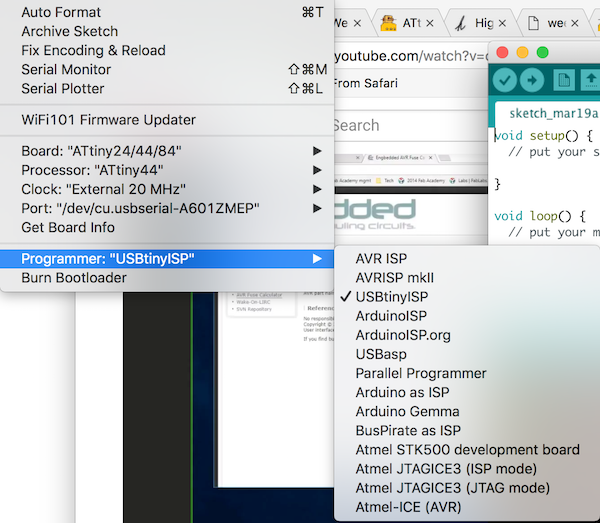Viewport: 600px width, 523px height.
Task: Expand the Port usbserial-A601ZMEP submenu
Action: pos(167,209)
